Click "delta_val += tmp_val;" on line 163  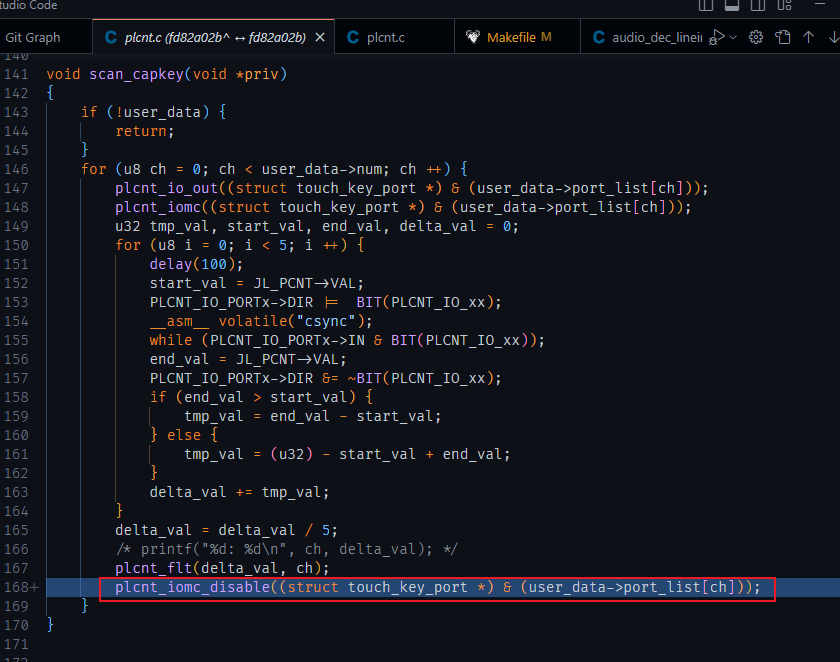click(x=239, y=493)
